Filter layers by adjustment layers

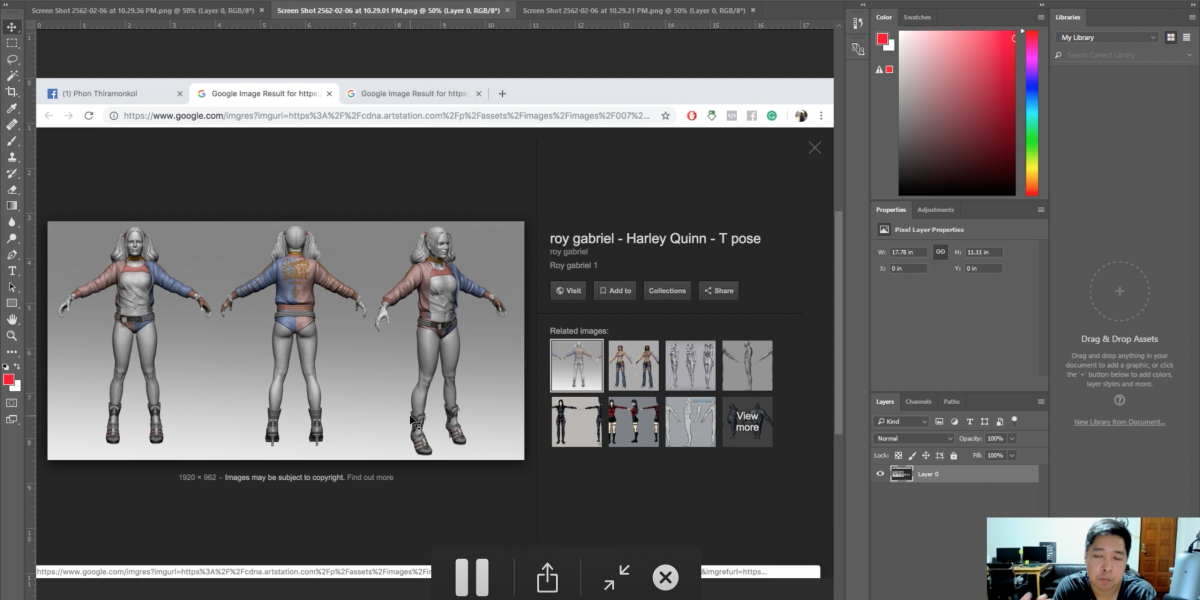click(955, 422)
